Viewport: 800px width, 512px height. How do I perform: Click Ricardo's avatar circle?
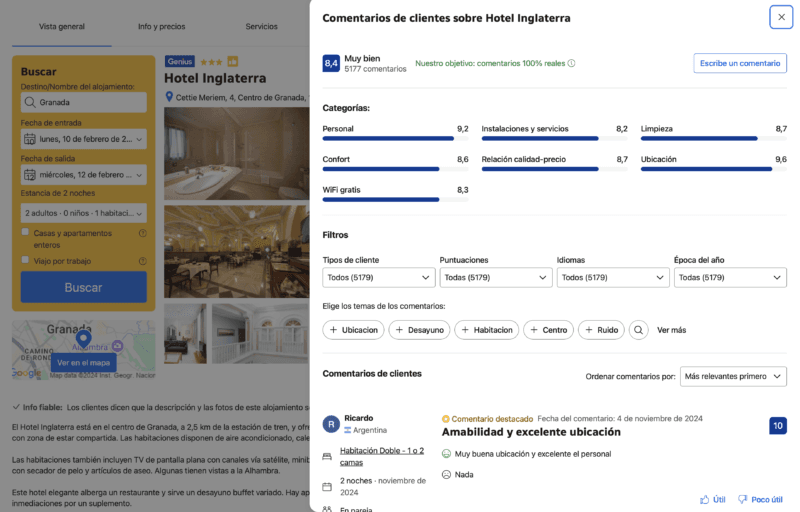[331, 424]
